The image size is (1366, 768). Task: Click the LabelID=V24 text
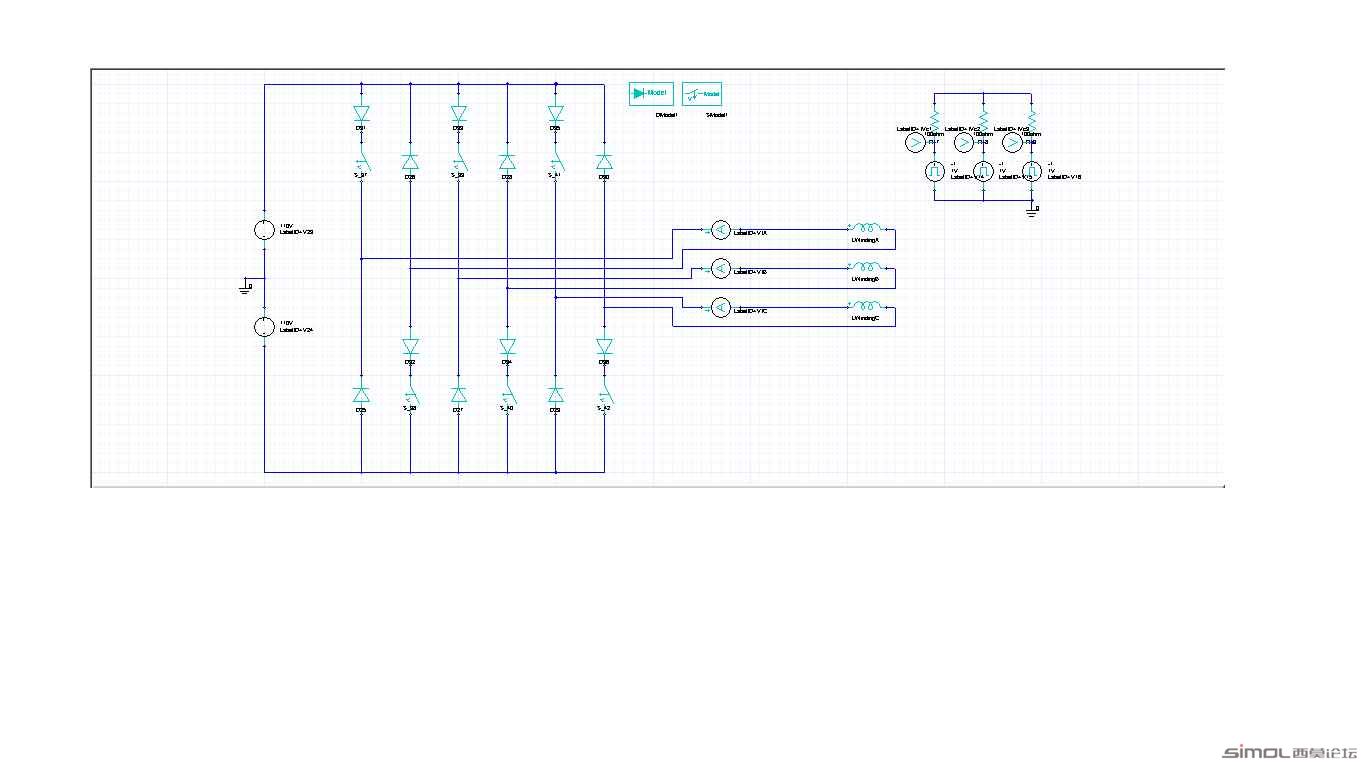(x=296, y=329)
